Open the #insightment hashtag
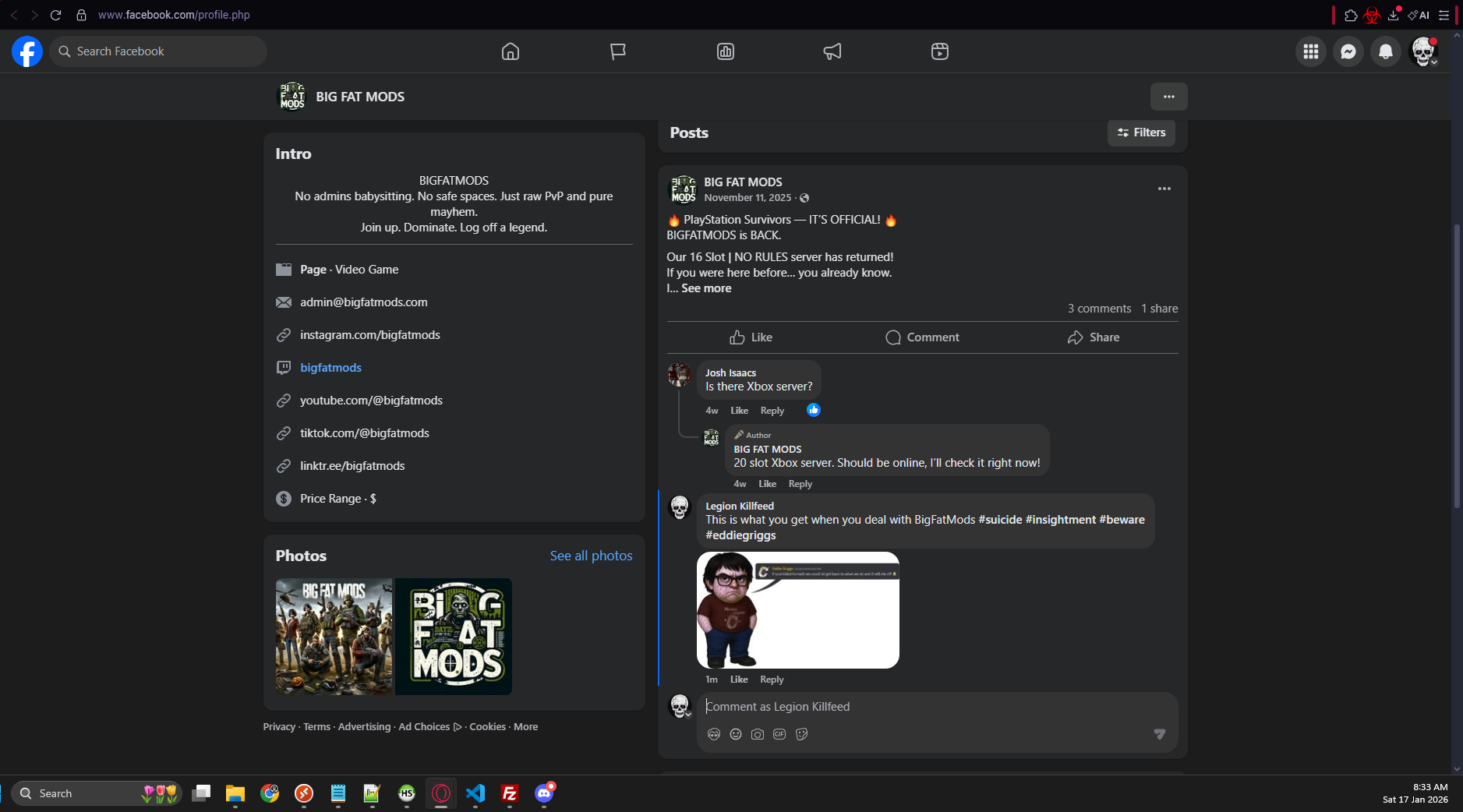The width and height of the screenshot is (1463, 812). tap(1061, 520)
